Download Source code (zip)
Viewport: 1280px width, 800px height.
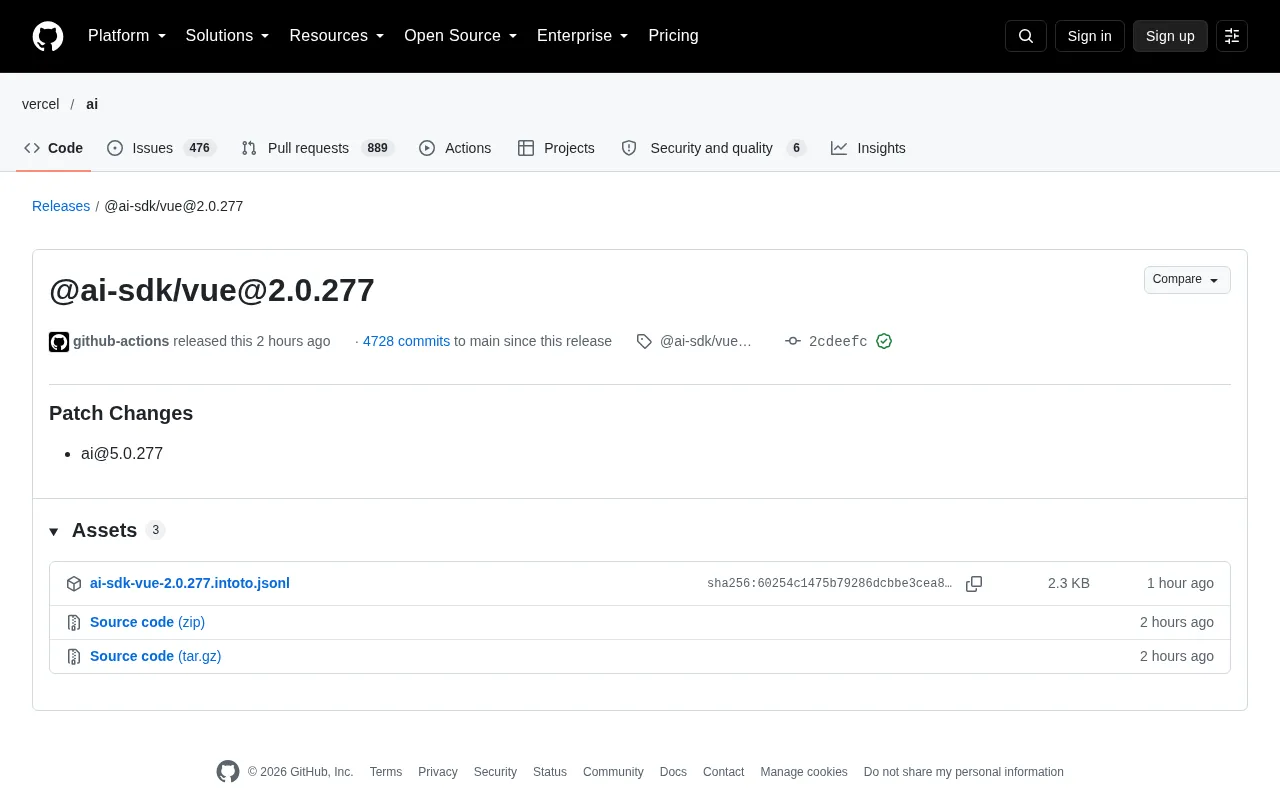147,622
